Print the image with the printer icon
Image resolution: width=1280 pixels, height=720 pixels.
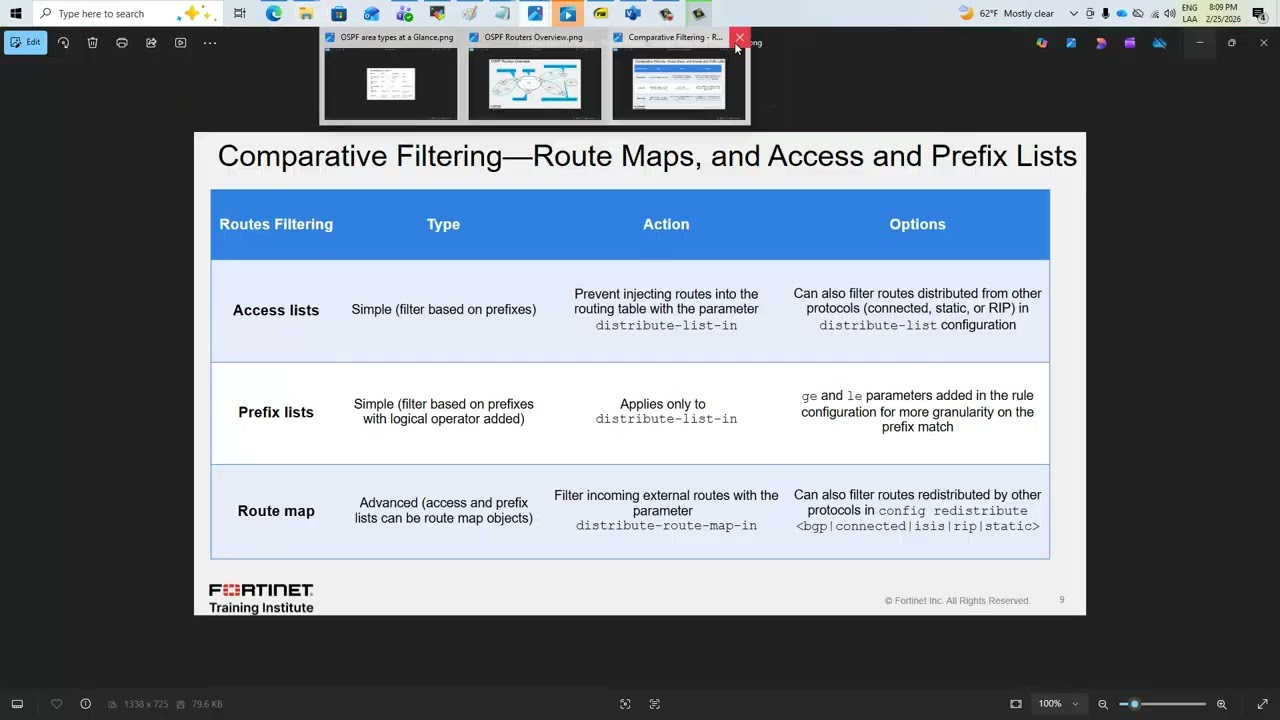tap(122, 43)
